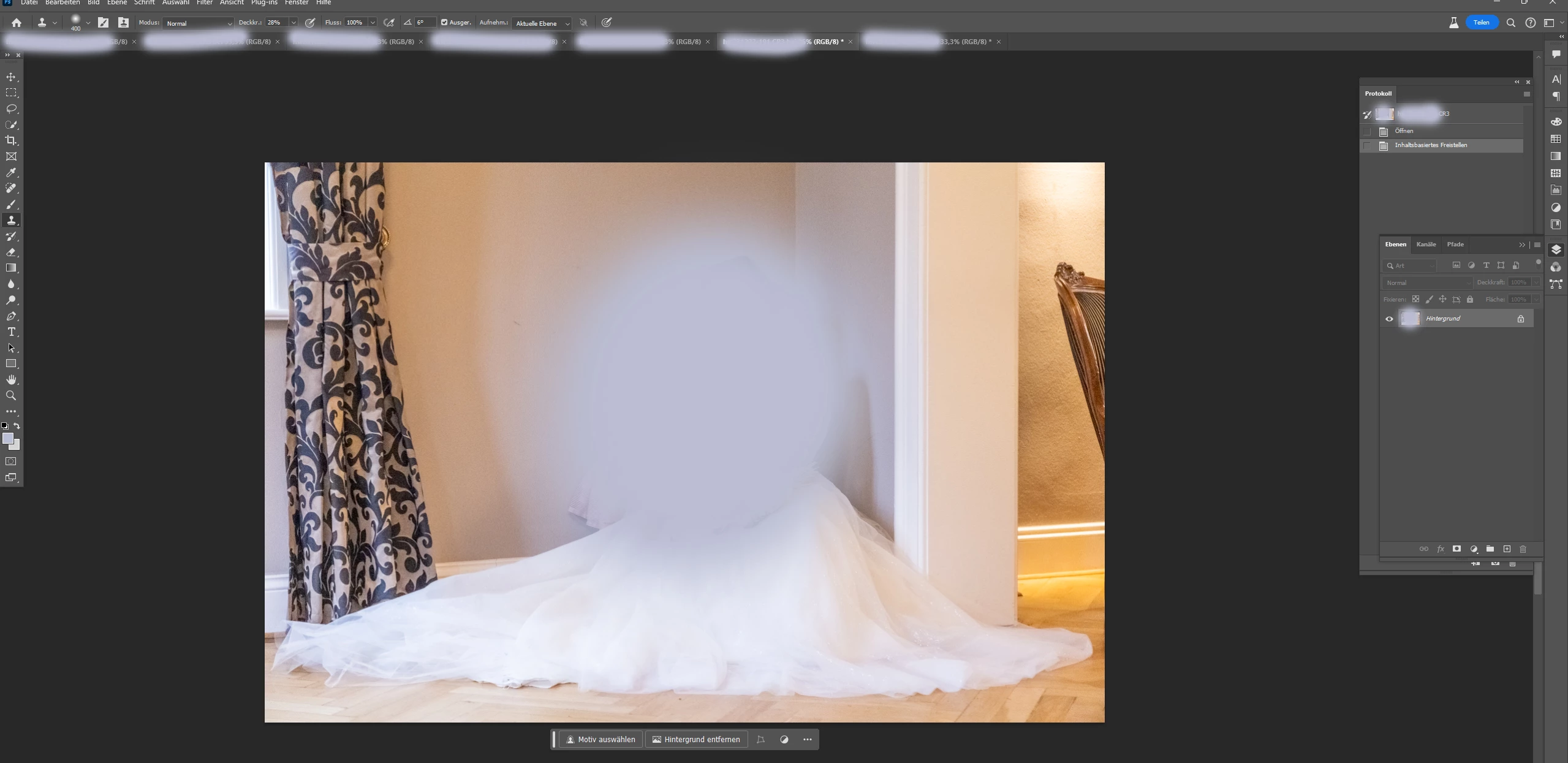The width and height of the screenshot is (1568, 763).
Task: Select the Zoom tool
Action: tap(11, 396)
